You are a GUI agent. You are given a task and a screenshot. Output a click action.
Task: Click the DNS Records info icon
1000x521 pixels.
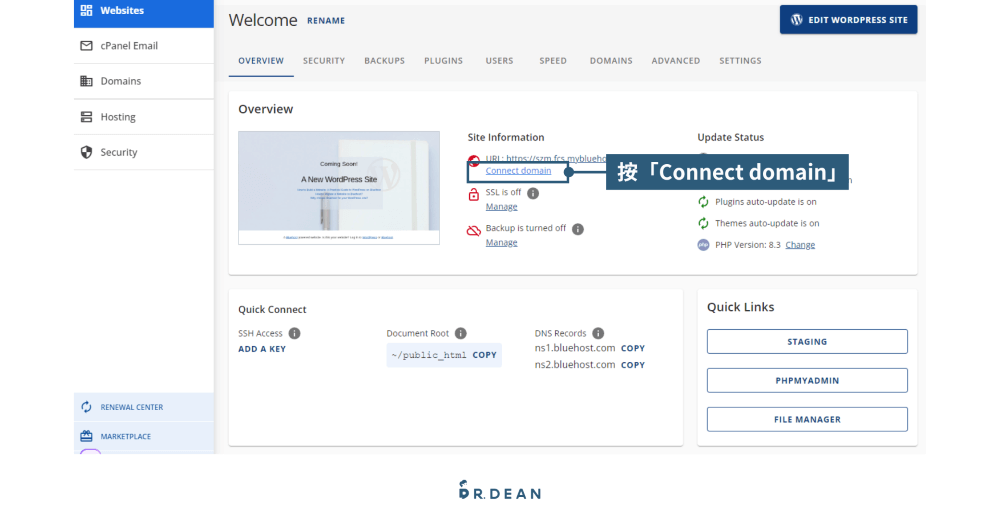point(598,334)
